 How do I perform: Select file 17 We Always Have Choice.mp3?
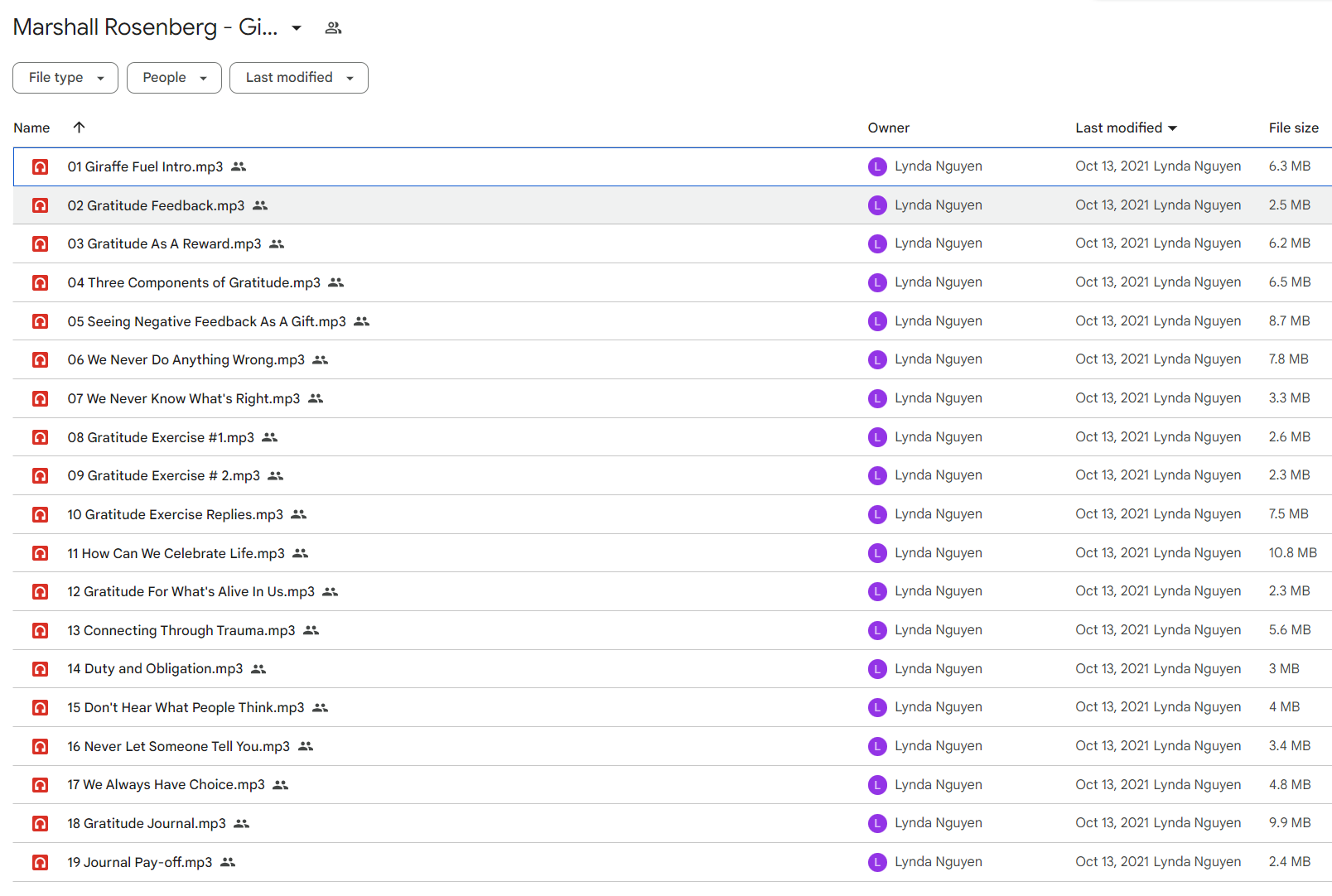673,785
